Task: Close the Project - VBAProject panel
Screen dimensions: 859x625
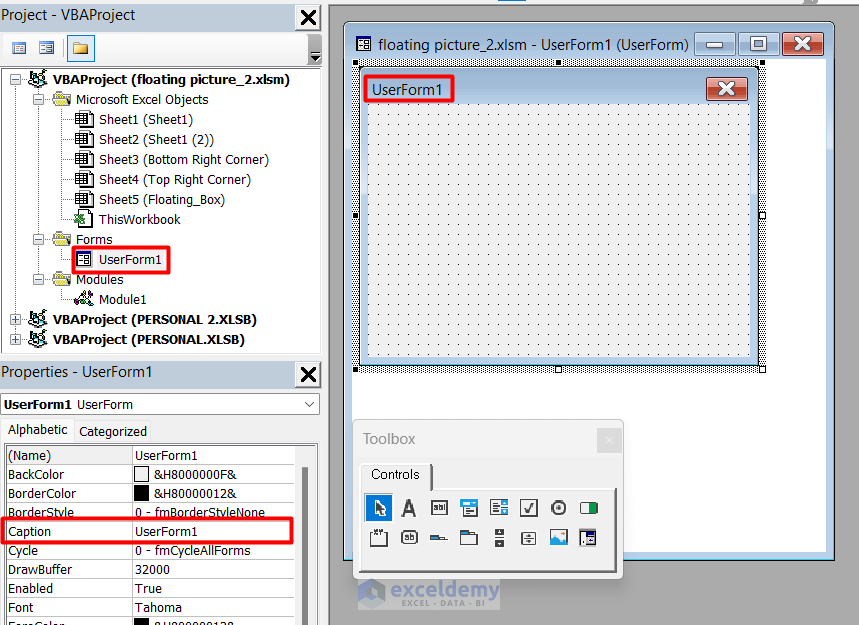Action: [x=308, y=18]
